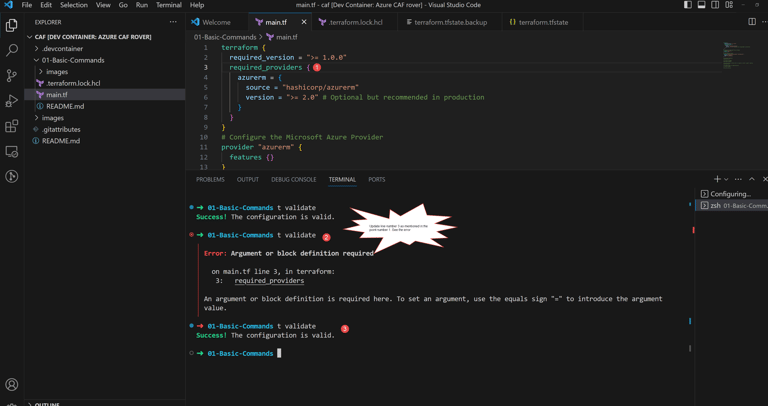Click the code minimap preview
Viewport: 768px width, 406px height.
[738, 56]
